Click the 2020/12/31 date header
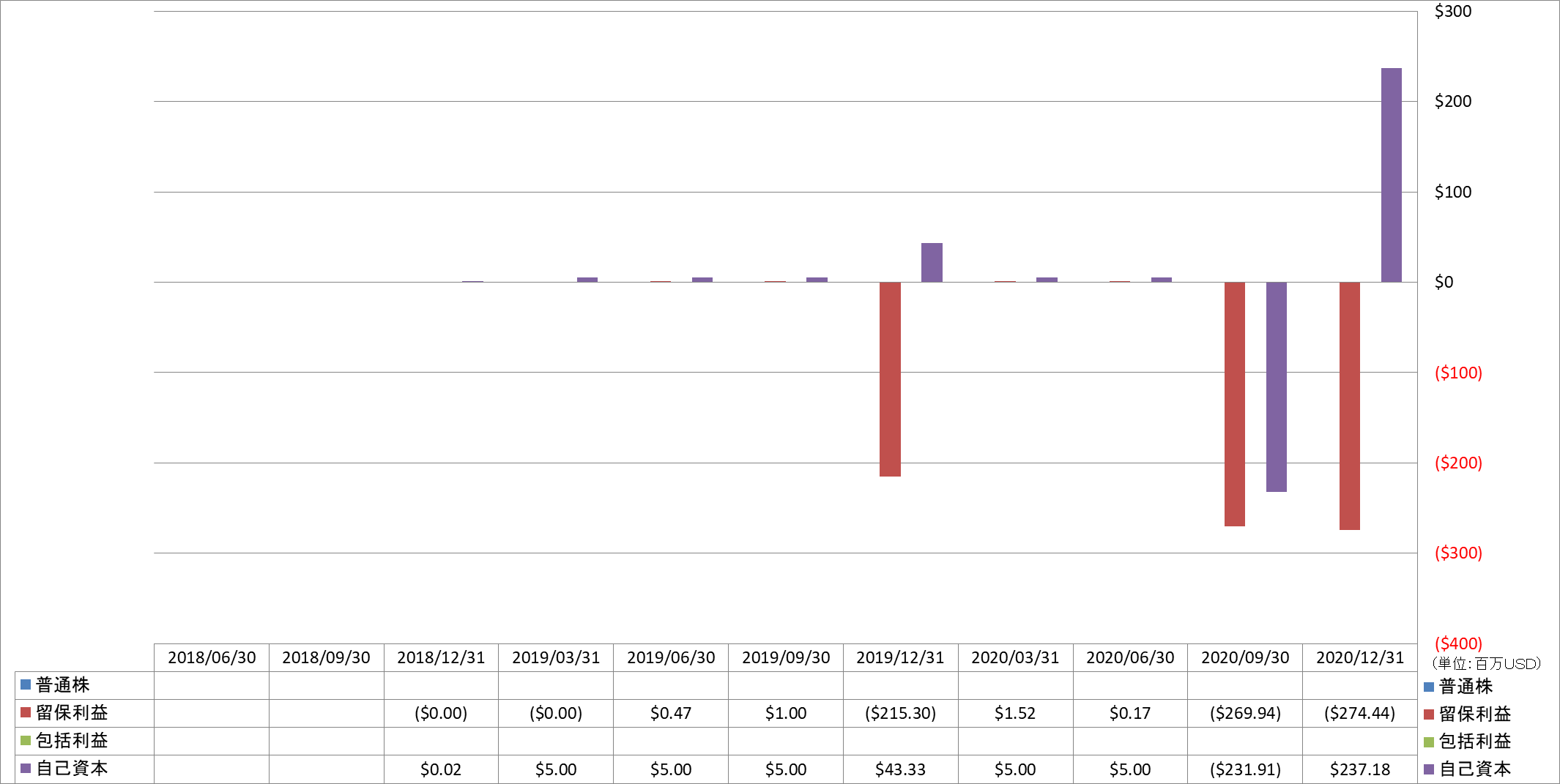 tap(1360, 658)
